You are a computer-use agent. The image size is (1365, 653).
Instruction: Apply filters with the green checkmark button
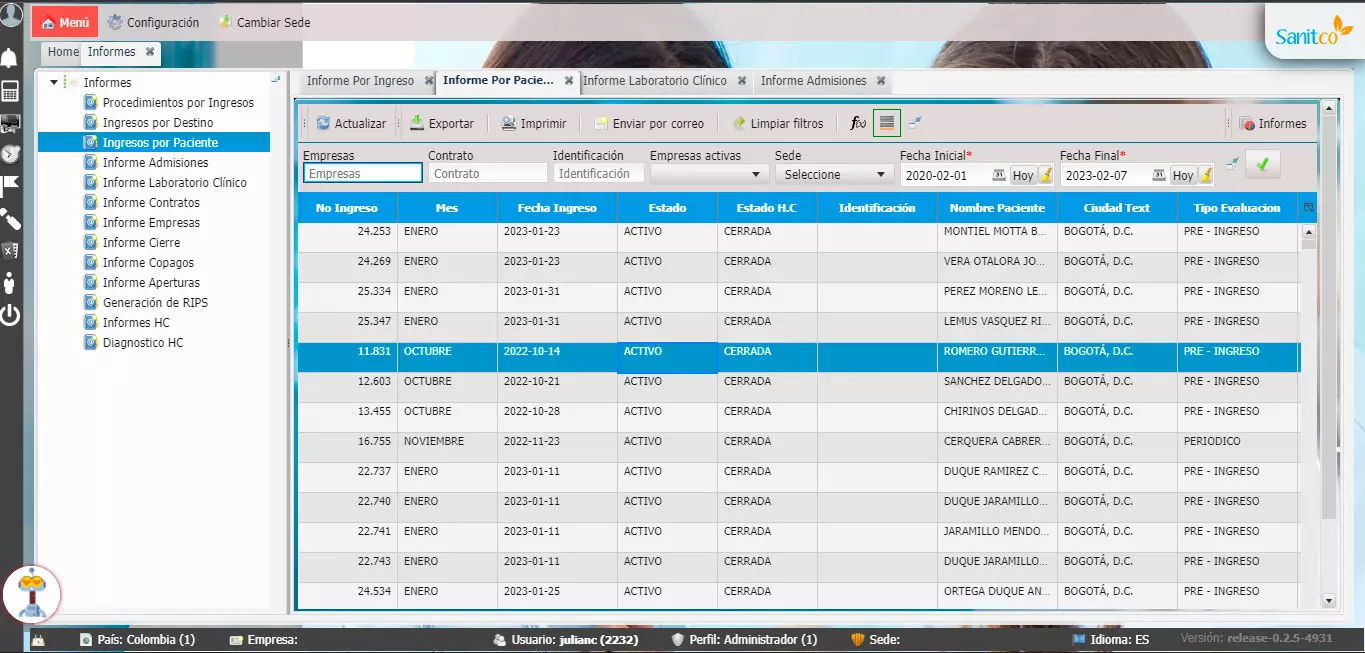pos(1262,164)
